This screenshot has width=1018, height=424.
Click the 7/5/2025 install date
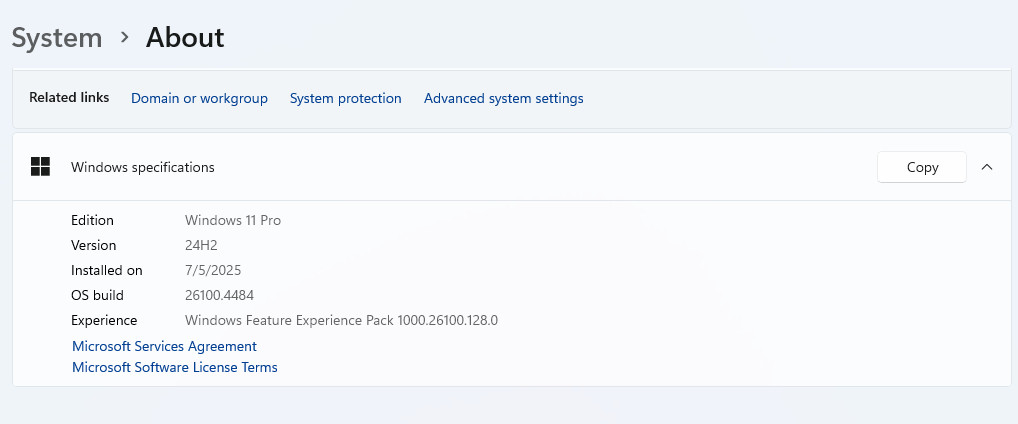[x=213, y=270]
